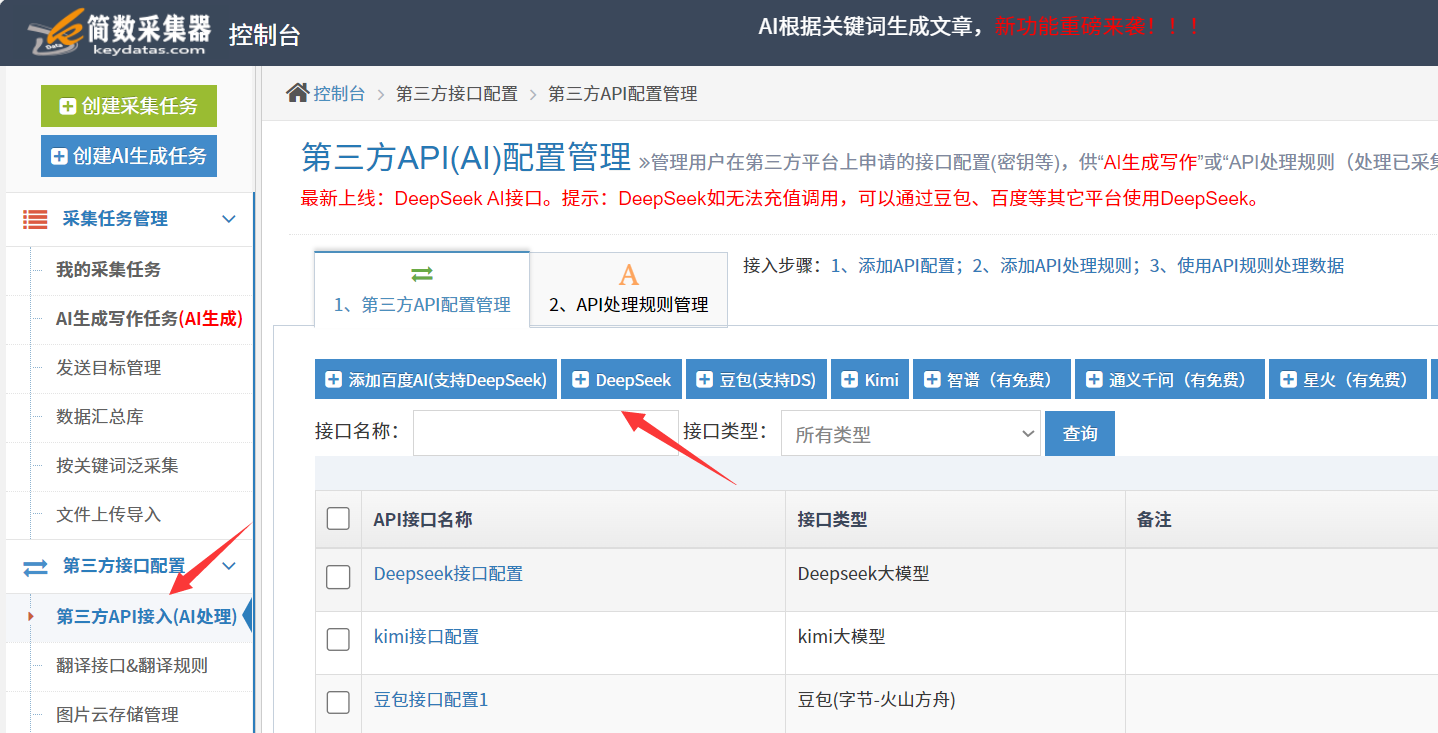Click the DeepSeek add button
The image size is (1438, 733).
(621, 380)
